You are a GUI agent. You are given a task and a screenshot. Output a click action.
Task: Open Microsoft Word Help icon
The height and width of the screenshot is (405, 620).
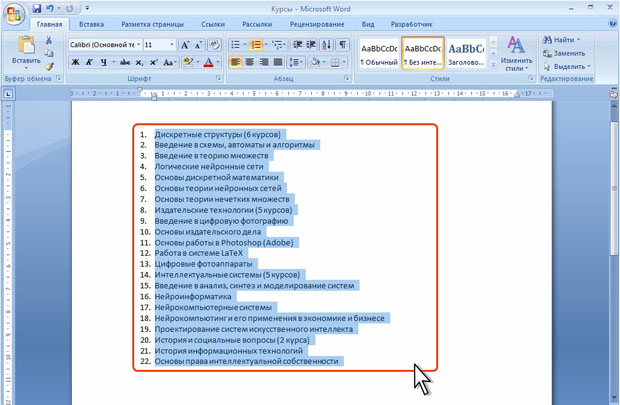pos(610,23)
